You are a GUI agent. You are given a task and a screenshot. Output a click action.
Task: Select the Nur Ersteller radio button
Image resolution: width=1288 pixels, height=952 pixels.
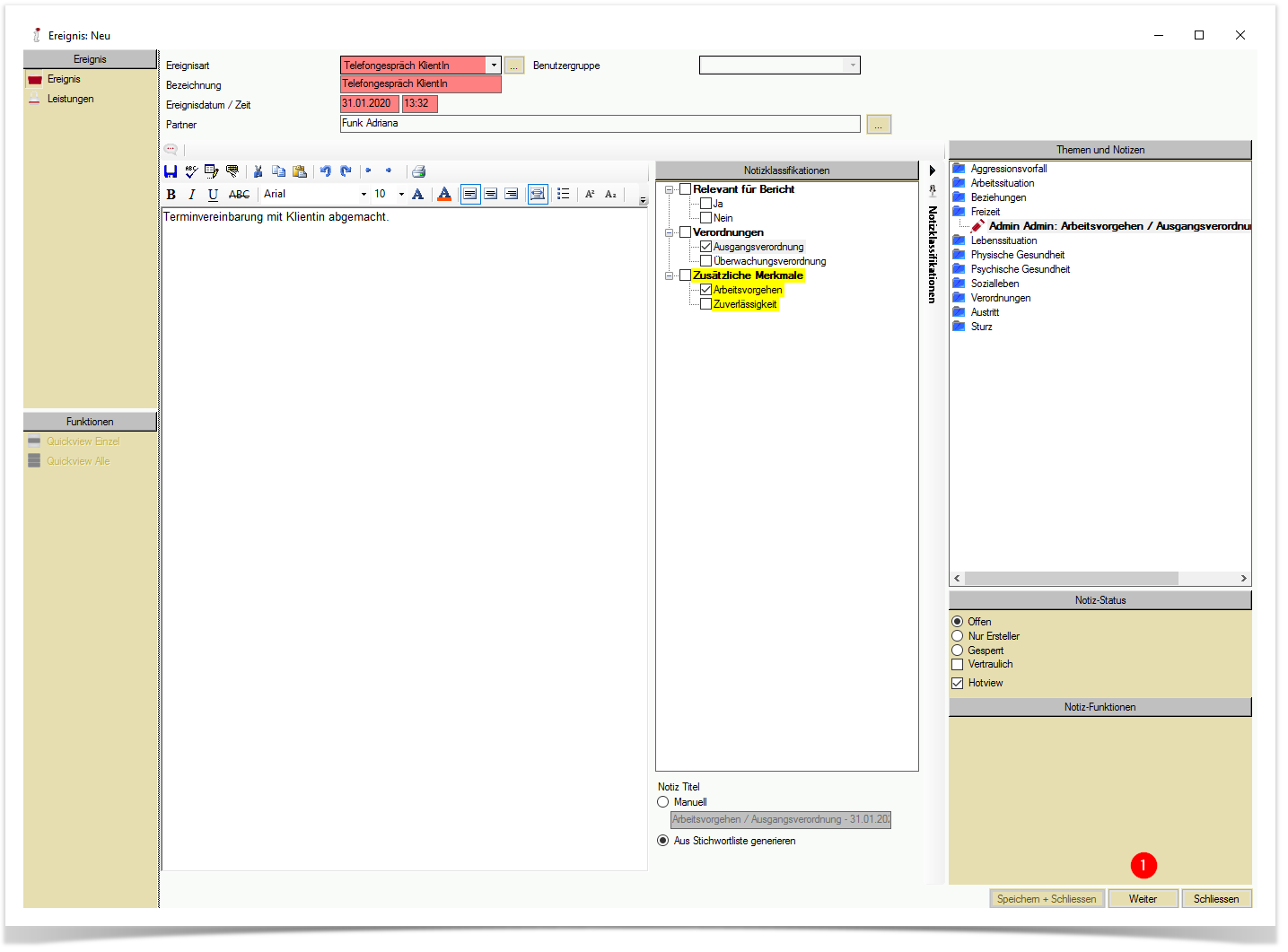958,636
